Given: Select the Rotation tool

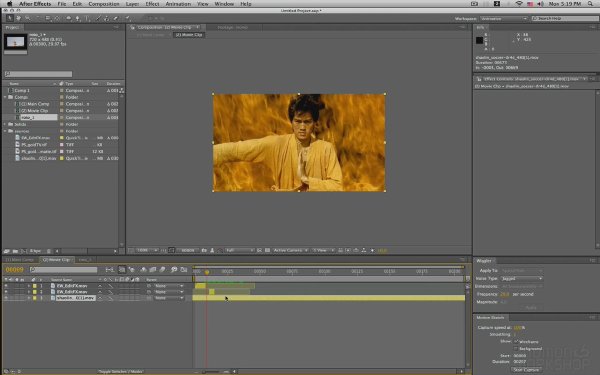Looking at the screenshot, I should click(38, 18).
